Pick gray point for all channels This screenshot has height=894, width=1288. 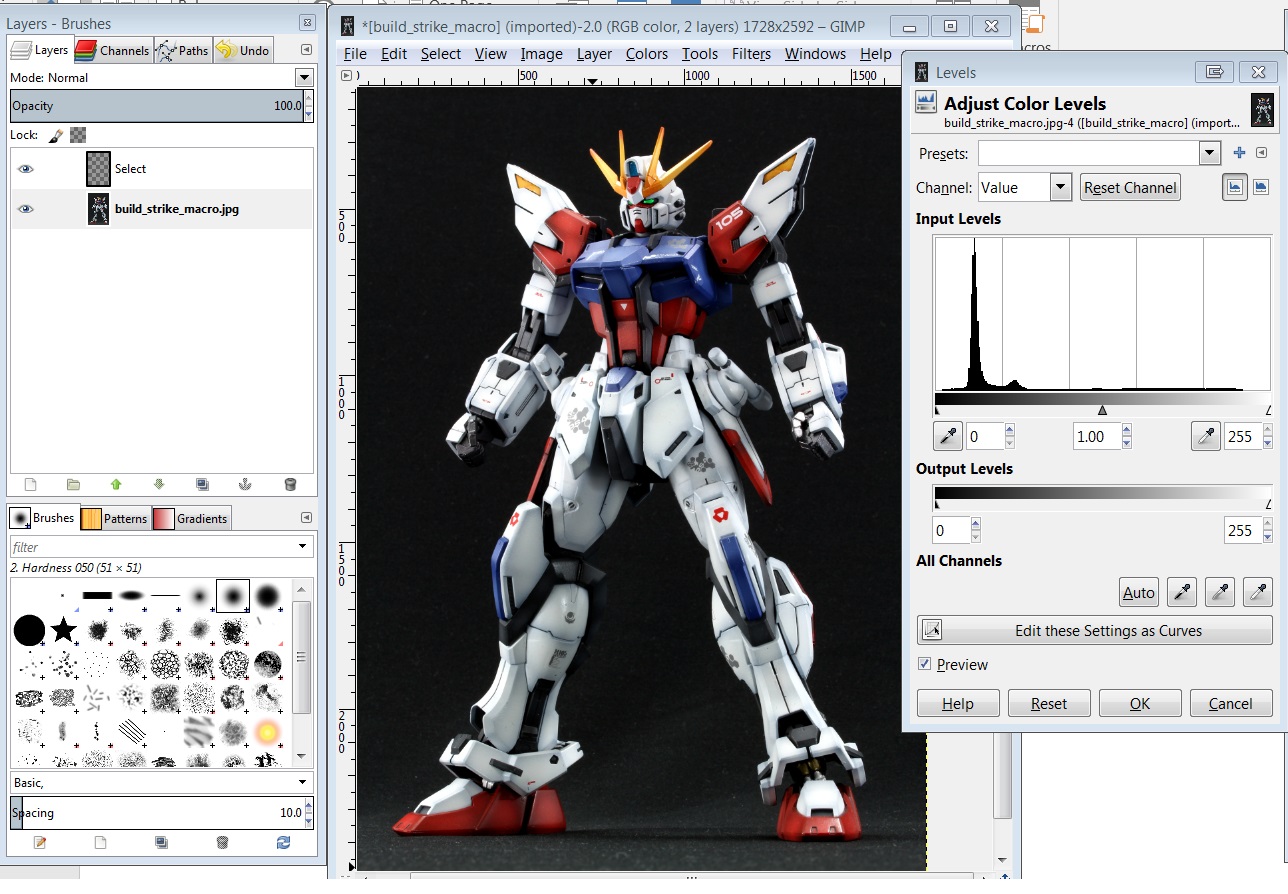click(x=1220, y=592)
